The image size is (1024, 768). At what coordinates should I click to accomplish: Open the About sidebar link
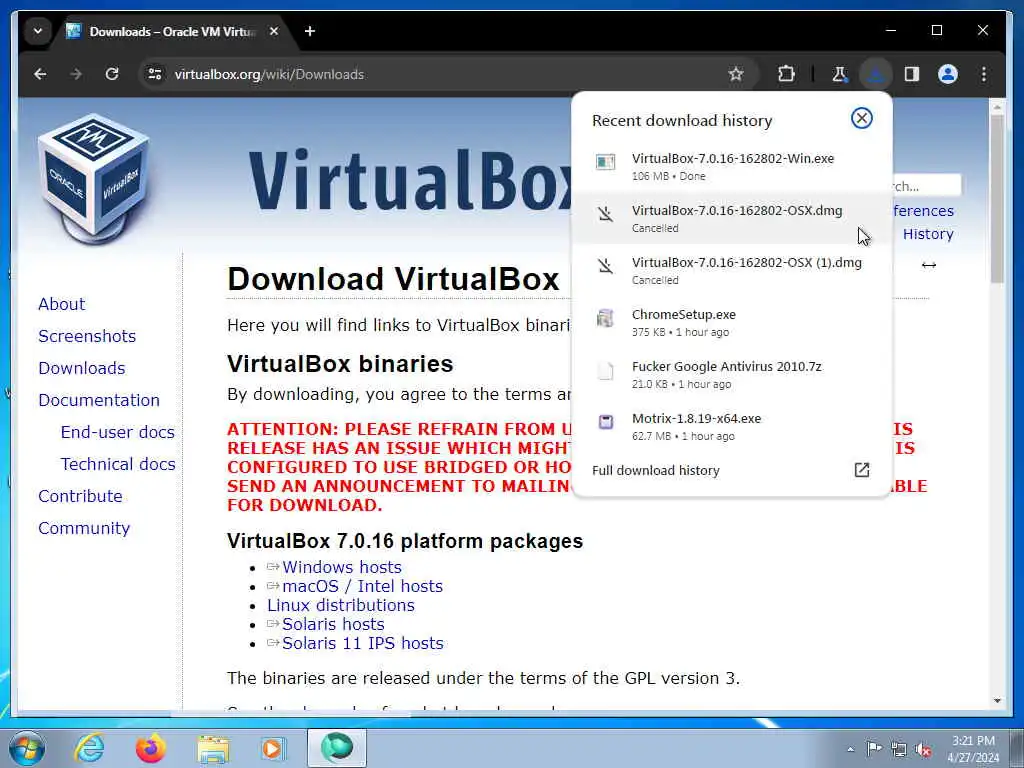point(61,304)
